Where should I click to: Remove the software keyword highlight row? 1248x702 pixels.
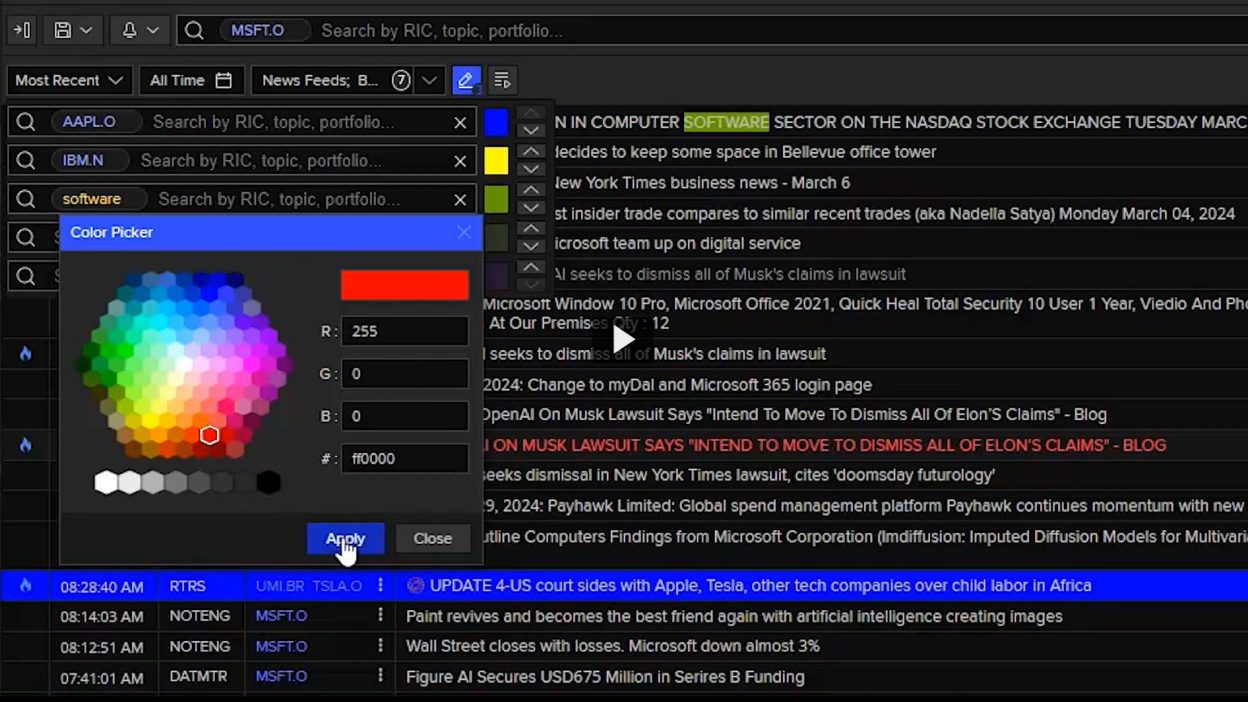tap(460, 199)
